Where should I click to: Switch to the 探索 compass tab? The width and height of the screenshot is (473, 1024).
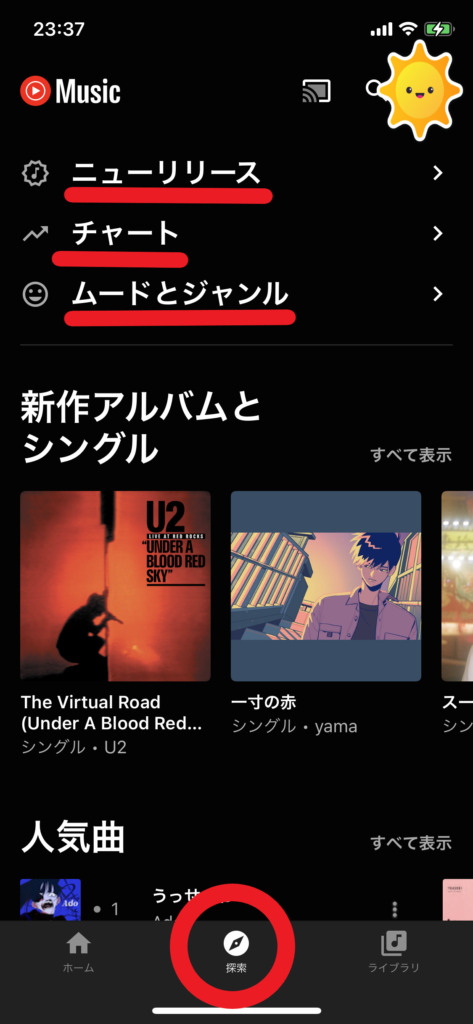[236, 952]
